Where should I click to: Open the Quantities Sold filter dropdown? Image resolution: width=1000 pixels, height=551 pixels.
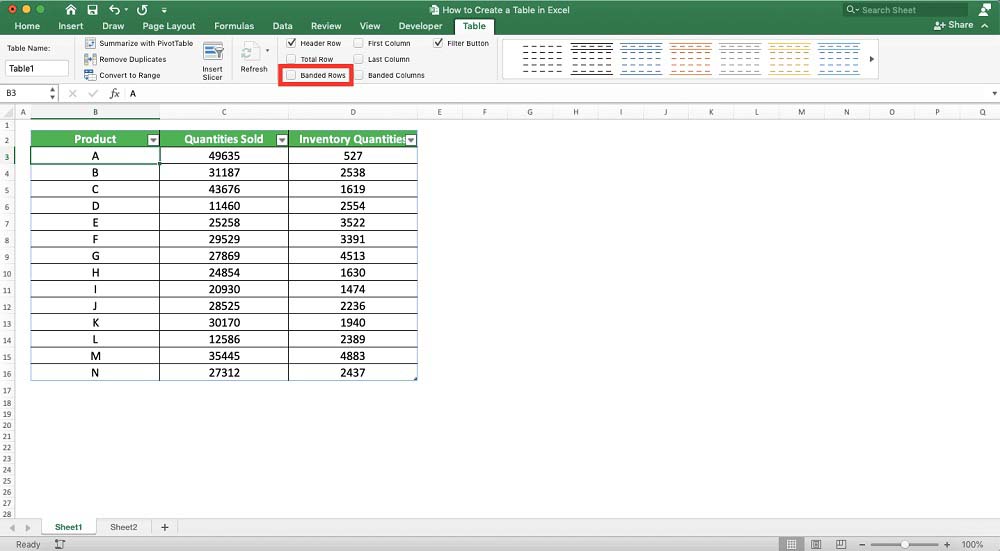(282, 140)
